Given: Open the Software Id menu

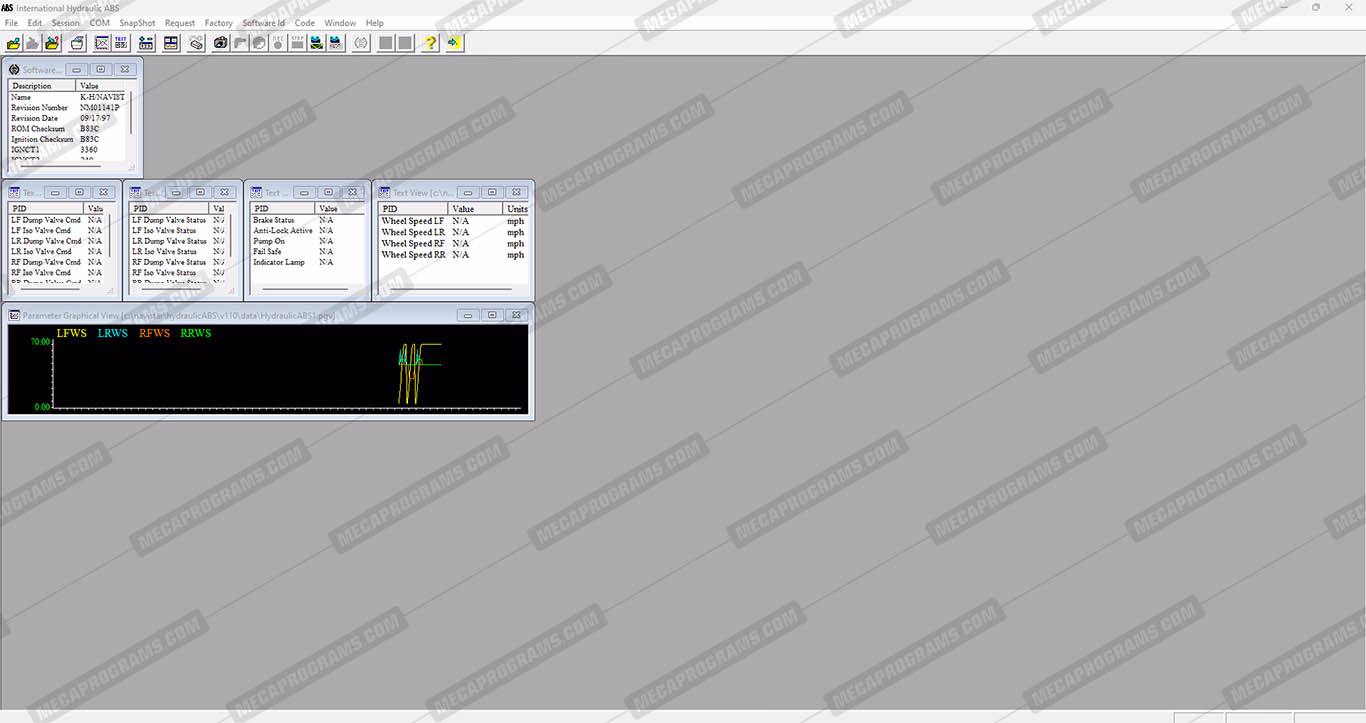Looking at the screenshot, I should (x=263, y=23).
